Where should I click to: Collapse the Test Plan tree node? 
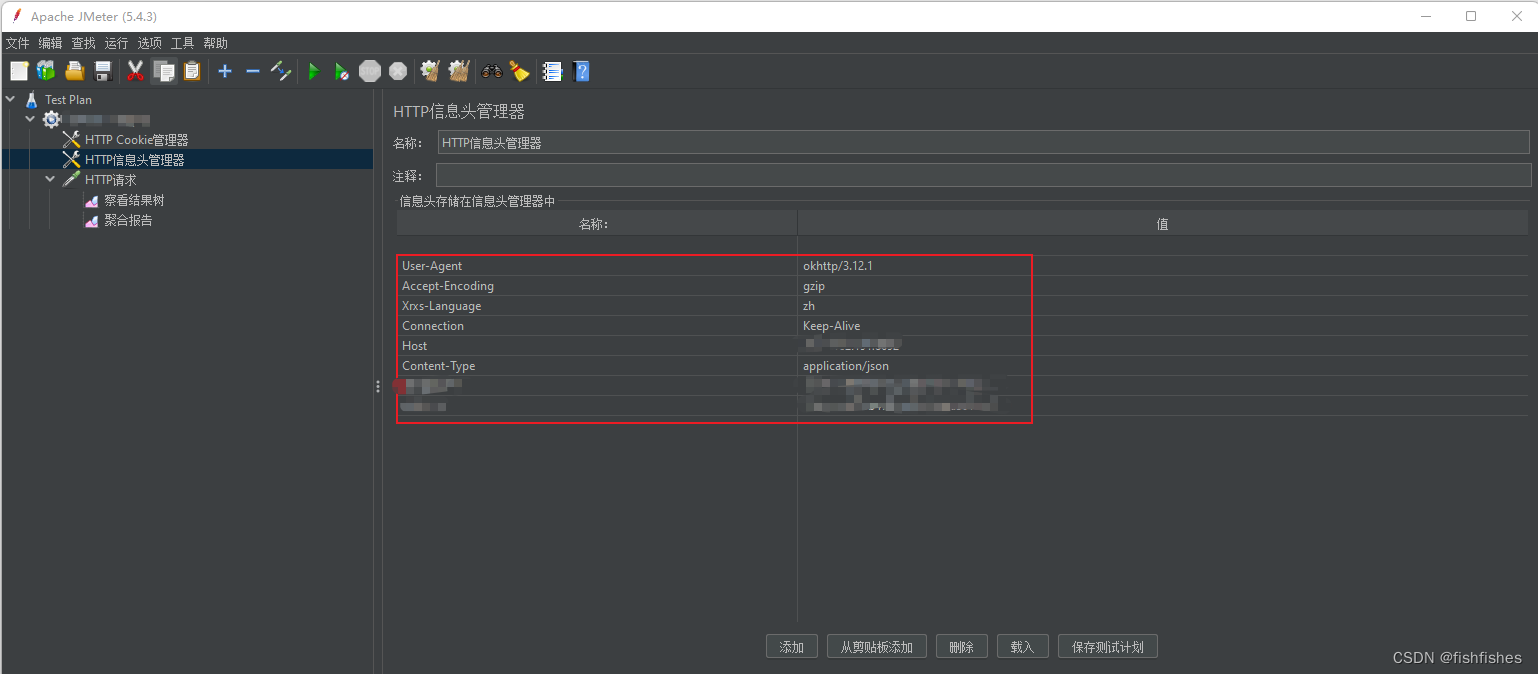point(10,99)
